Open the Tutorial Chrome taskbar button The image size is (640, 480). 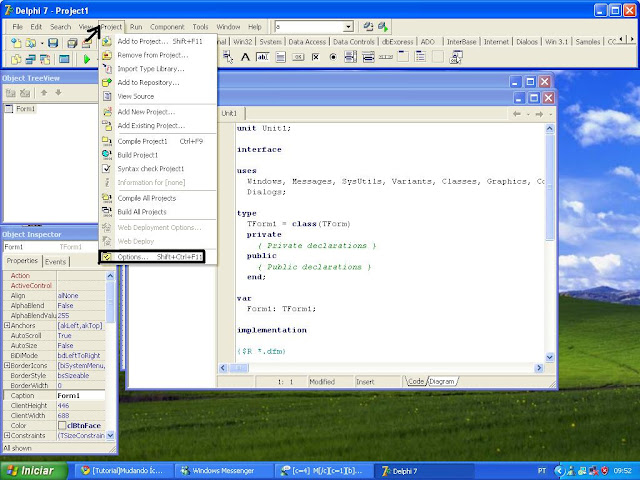tap(122, 471)
